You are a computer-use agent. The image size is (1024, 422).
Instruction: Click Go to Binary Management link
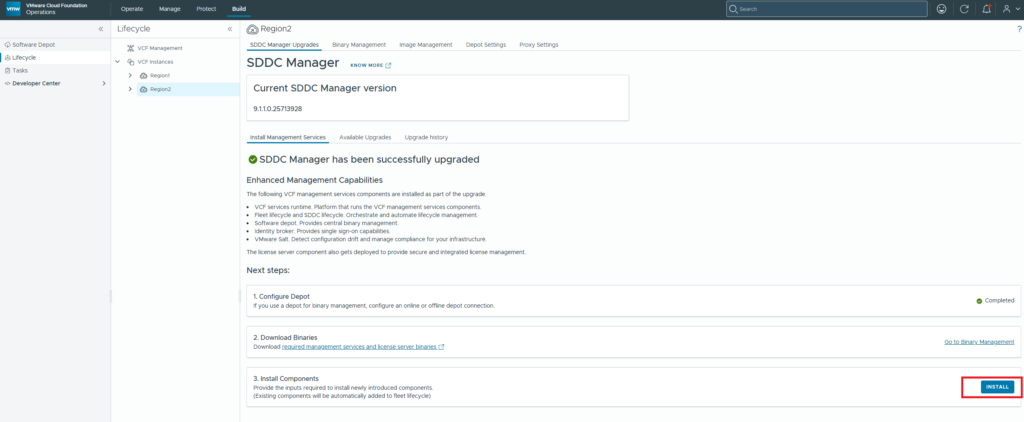pos(979,342)
